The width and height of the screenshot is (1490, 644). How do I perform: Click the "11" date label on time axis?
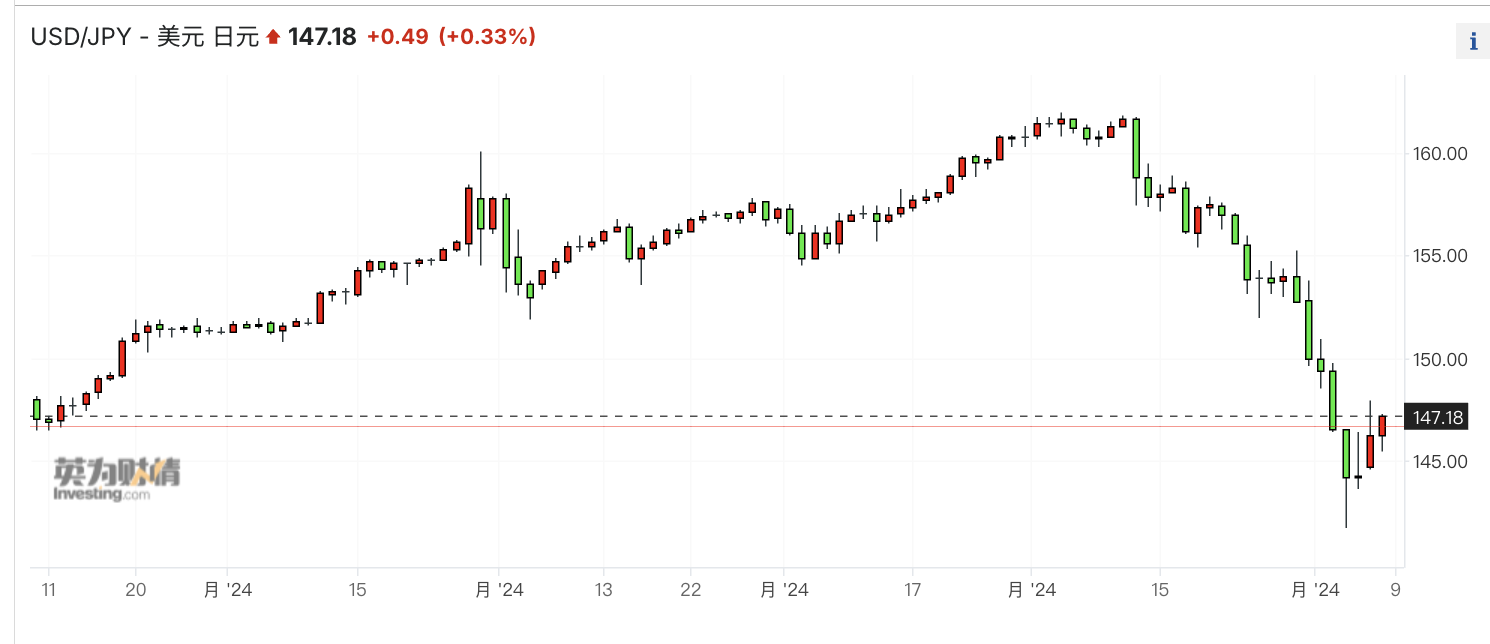[x=48, y=590]
